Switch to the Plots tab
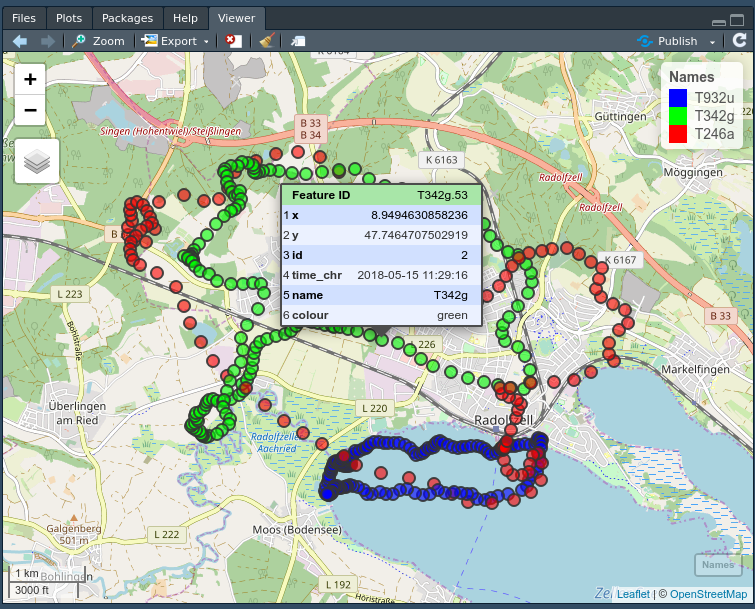Viewport: 755px width, 609px height. click(69, 18)
